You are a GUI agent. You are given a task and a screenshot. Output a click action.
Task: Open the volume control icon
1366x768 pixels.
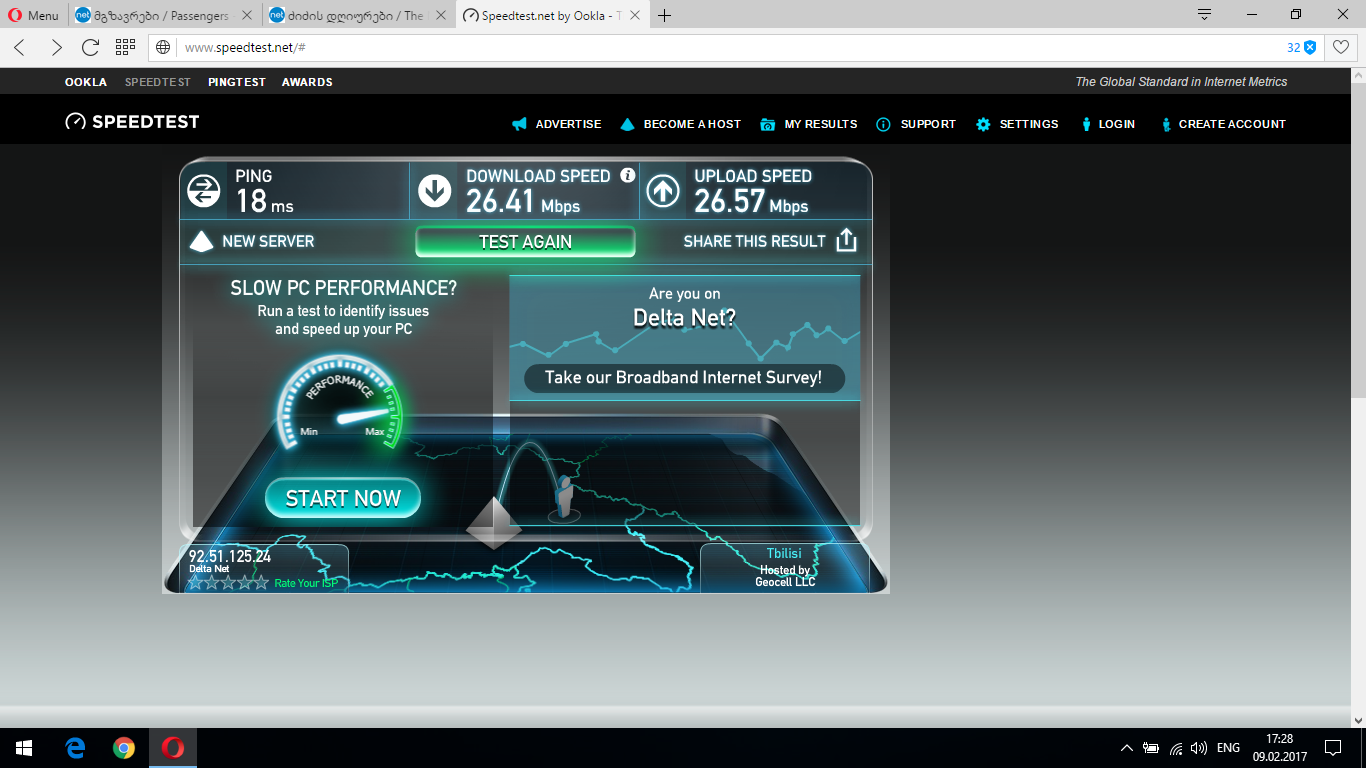pyautogui.click(x=1199, y=748)
